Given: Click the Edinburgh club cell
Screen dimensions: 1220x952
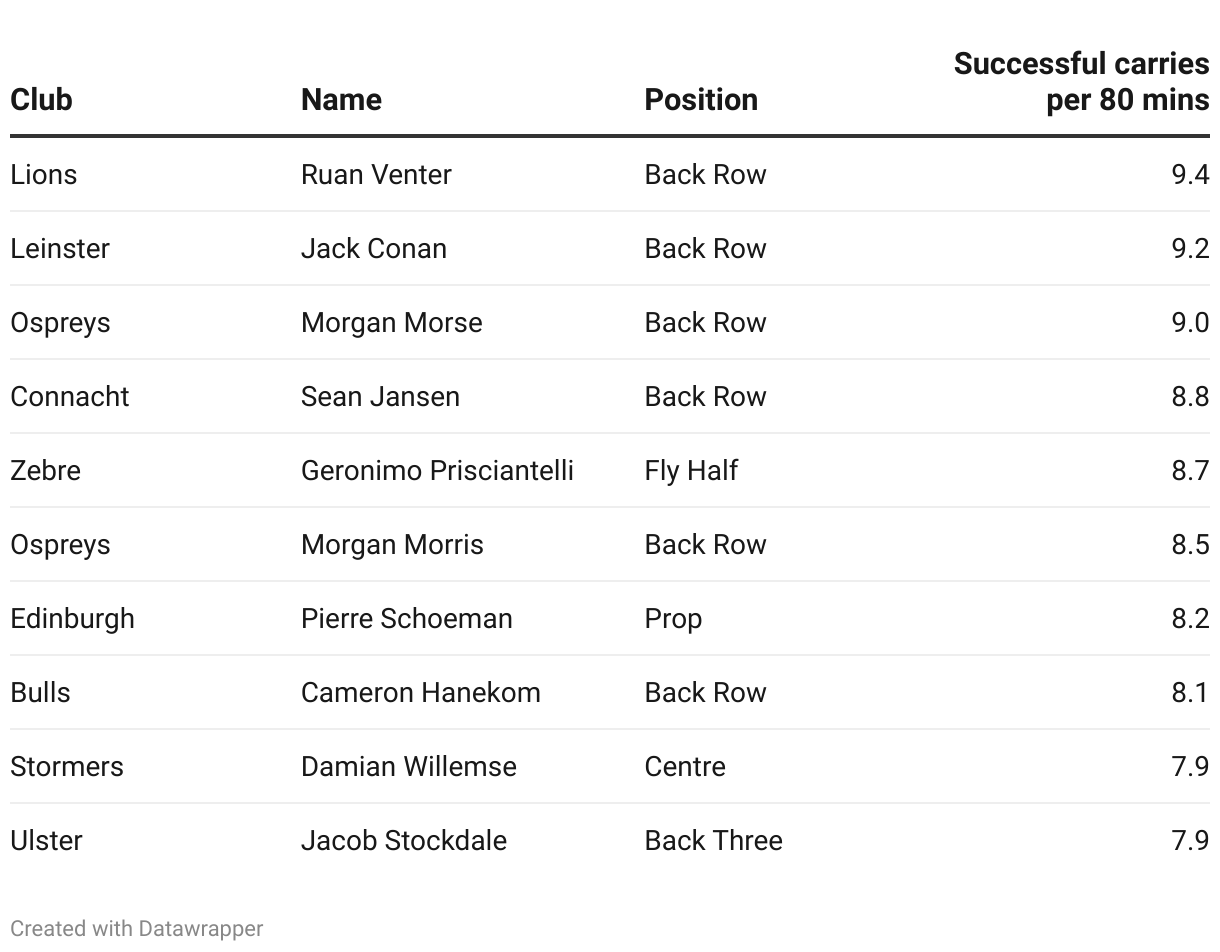Looking at the screenshot, I should 72,619.
